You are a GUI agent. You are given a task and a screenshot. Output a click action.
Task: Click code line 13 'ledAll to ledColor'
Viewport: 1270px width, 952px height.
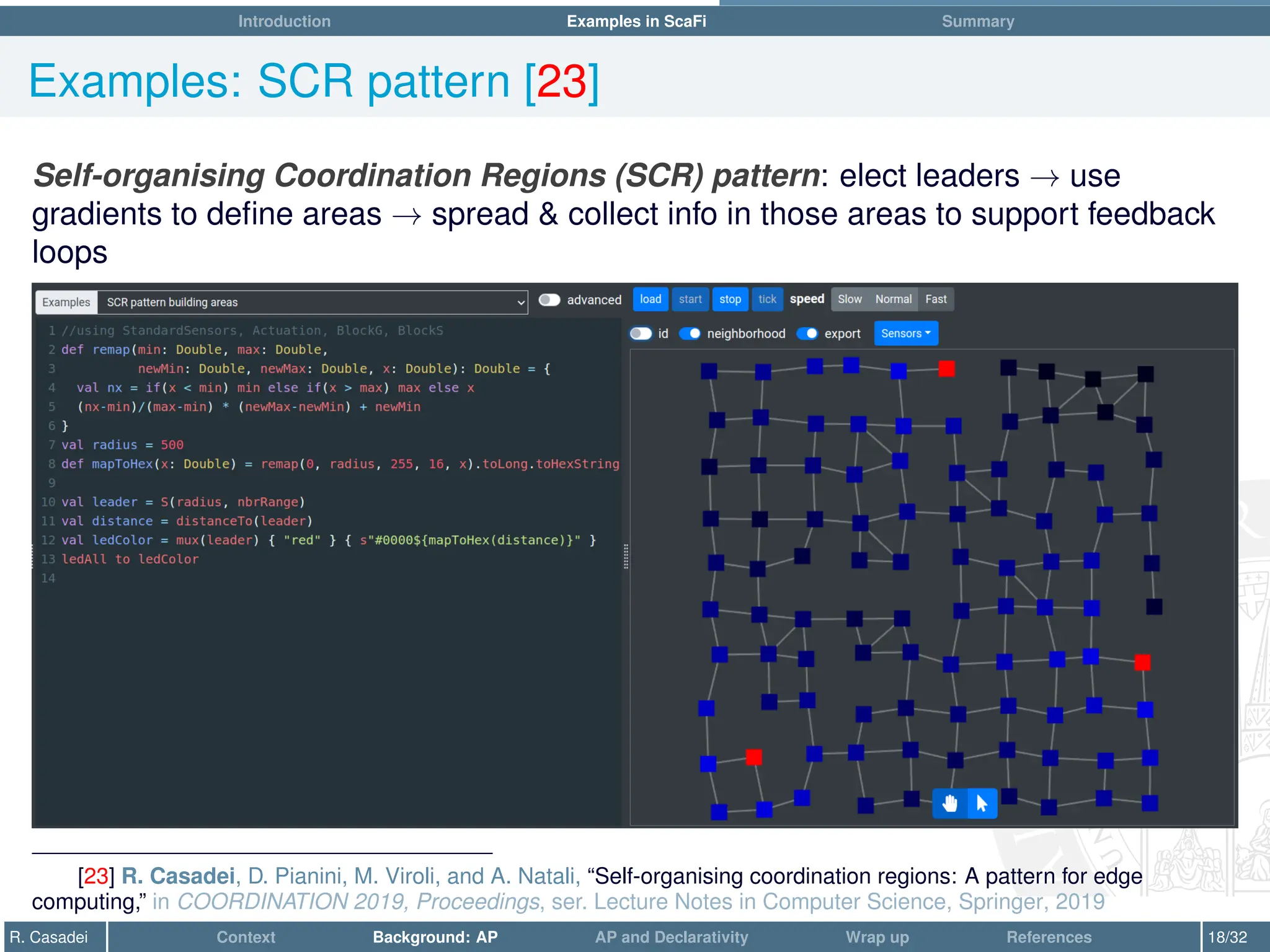[x=130, y=559]
